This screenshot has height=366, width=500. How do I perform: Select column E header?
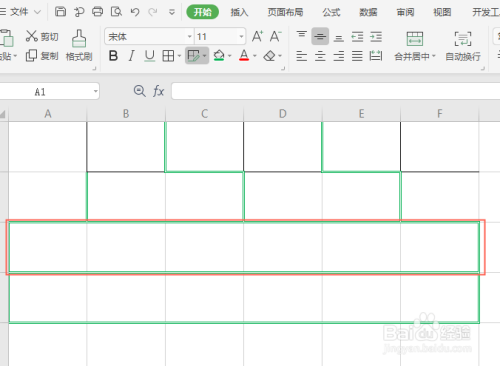coord(361,114)
